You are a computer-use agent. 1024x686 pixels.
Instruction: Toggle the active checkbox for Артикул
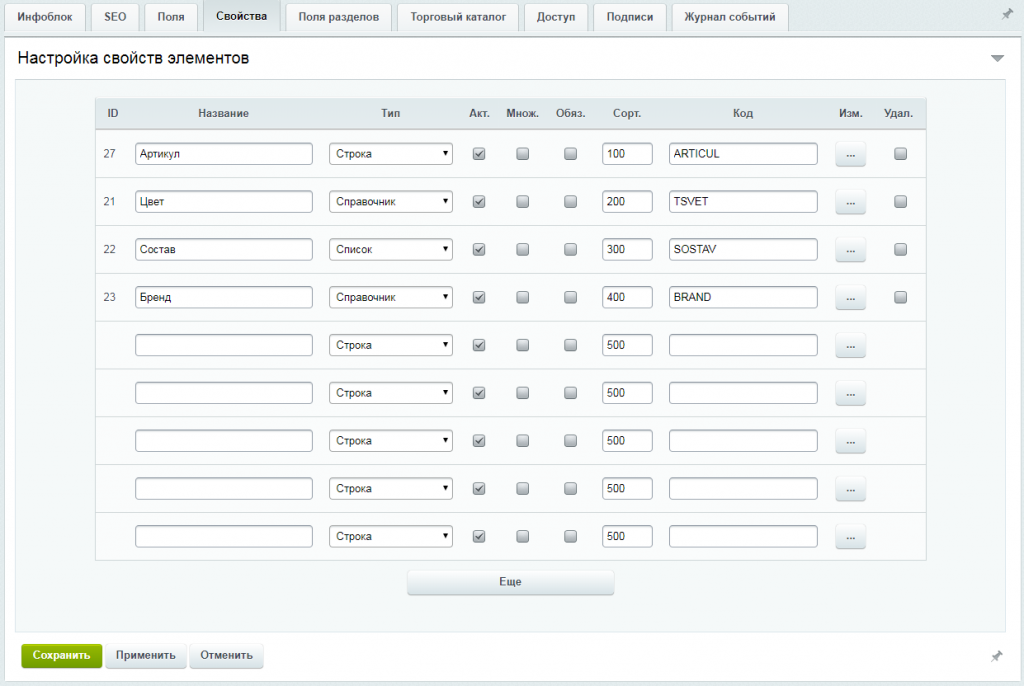coord(479,154)
